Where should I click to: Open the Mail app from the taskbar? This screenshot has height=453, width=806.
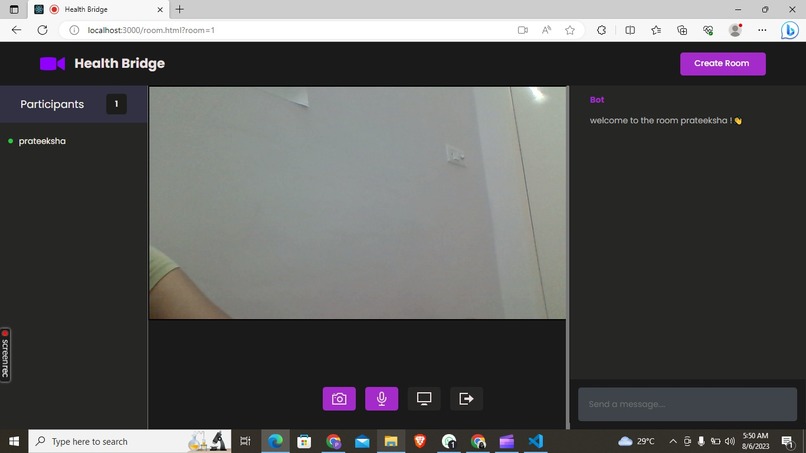[x=362, y=441]
